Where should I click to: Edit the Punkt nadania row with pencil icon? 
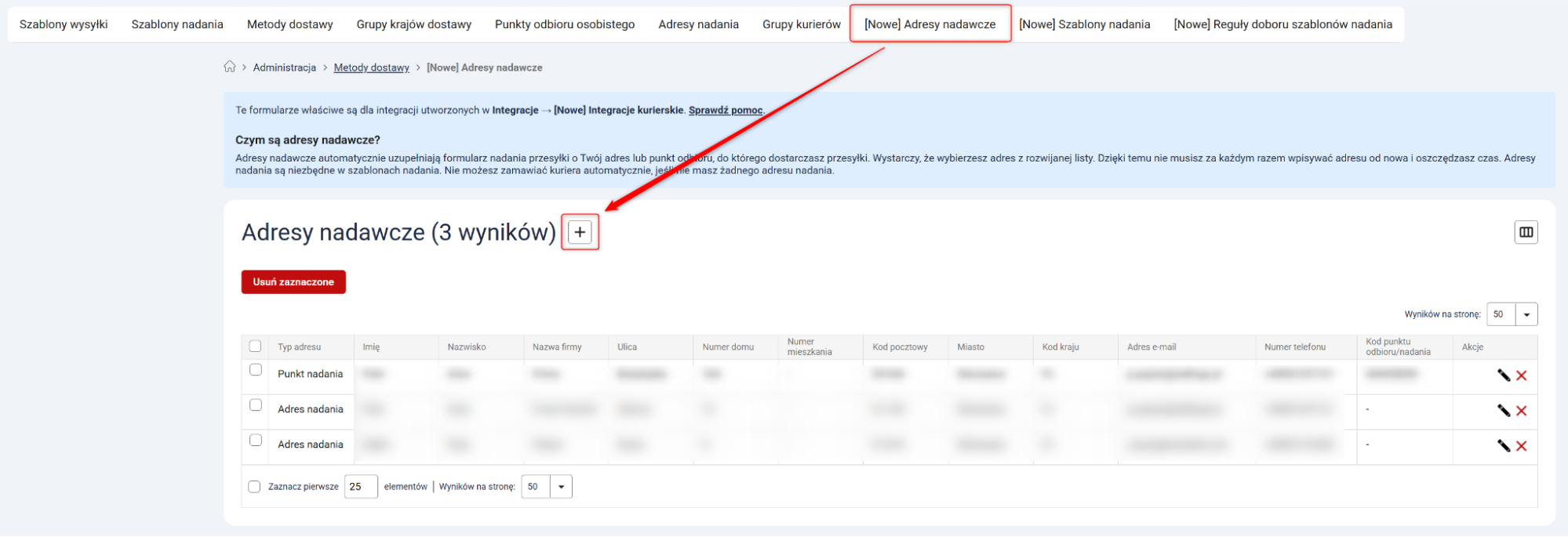1503,376
